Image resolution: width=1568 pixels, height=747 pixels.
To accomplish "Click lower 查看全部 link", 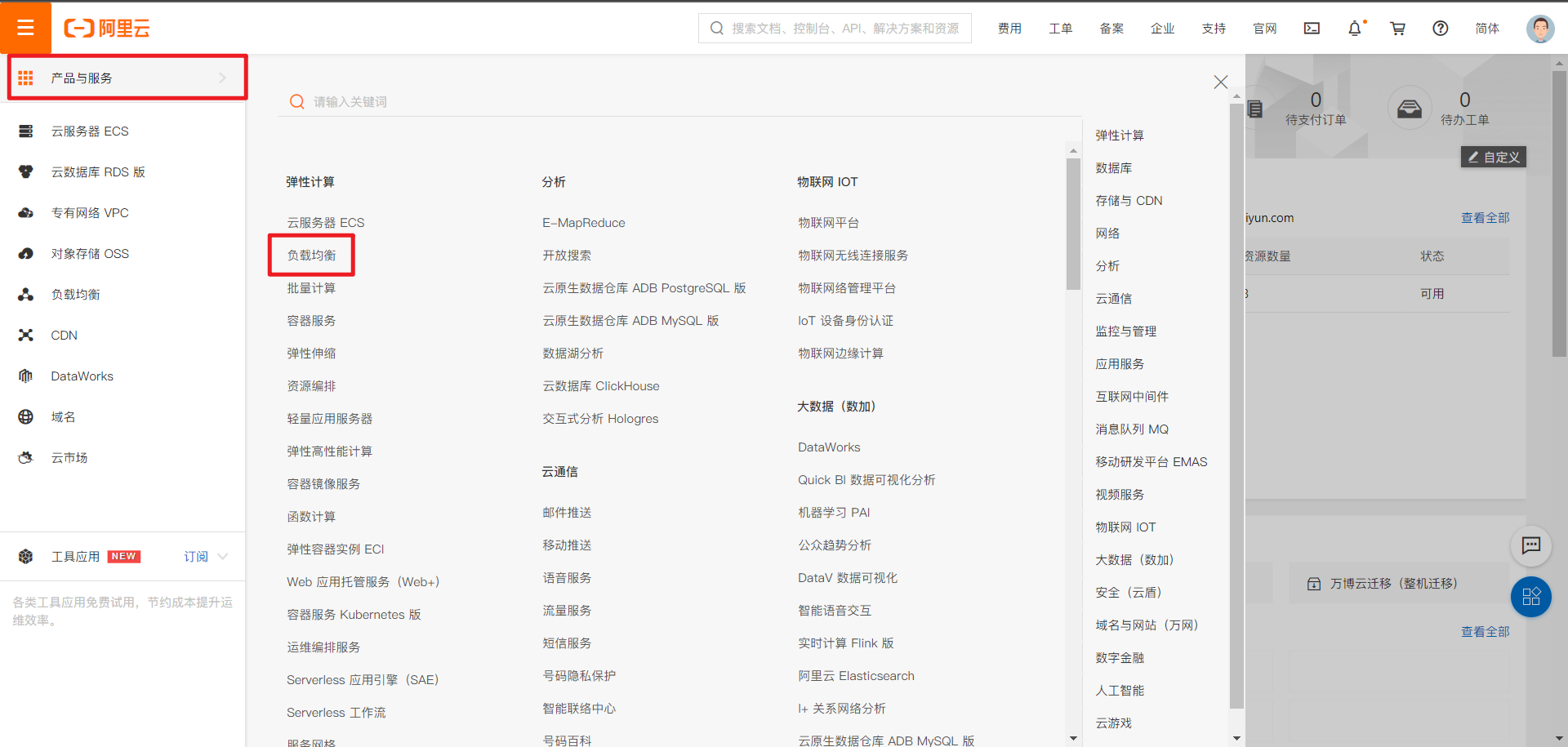I will (x=1485, y=632).
